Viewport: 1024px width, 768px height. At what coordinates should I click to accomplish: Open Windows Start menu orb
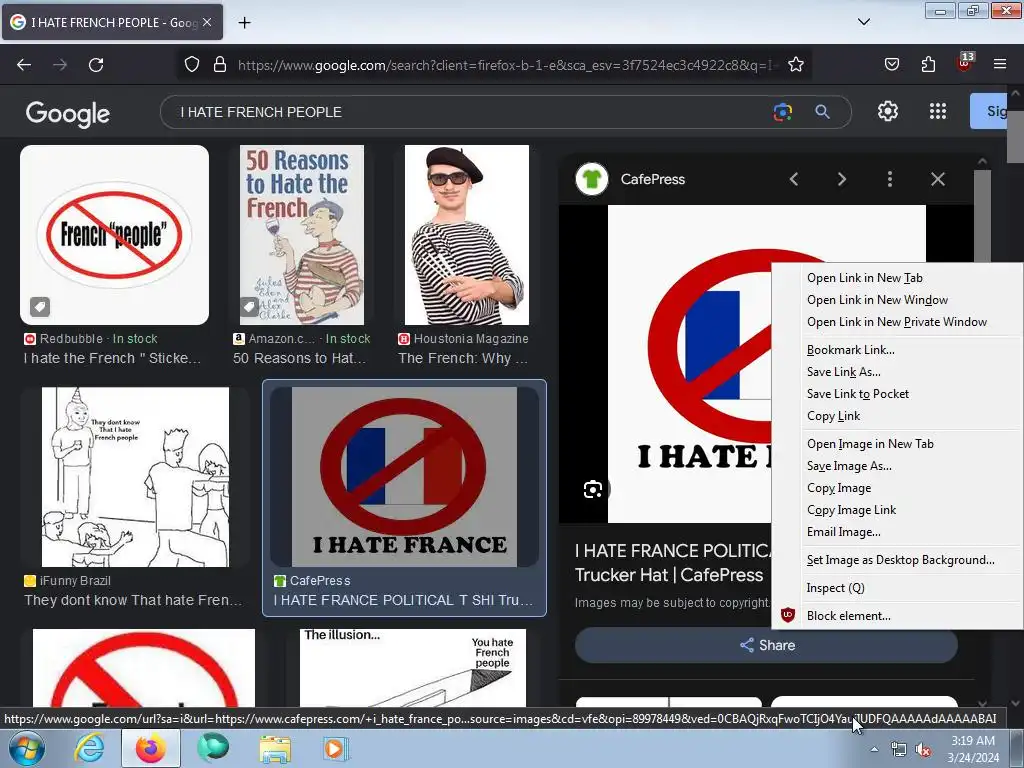[26, 748]
